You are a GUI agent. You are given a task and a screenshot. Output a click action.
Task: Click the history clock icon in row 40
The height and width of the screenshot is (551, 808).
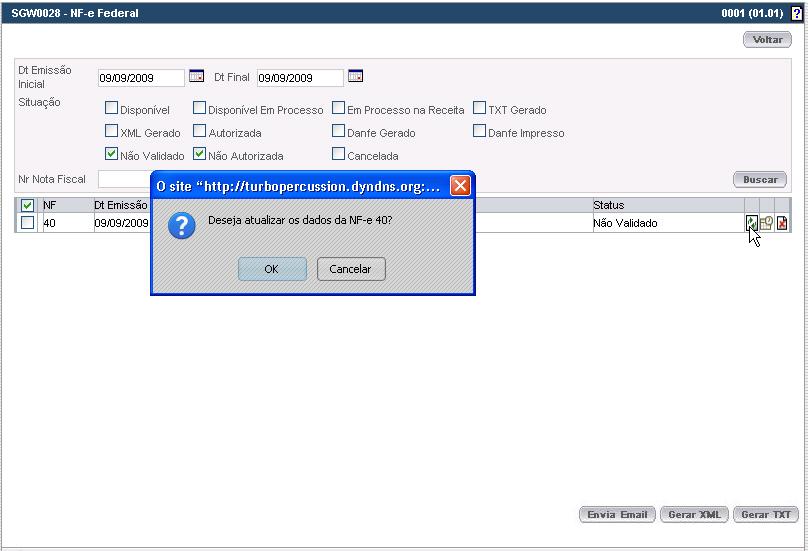point(766,223)
